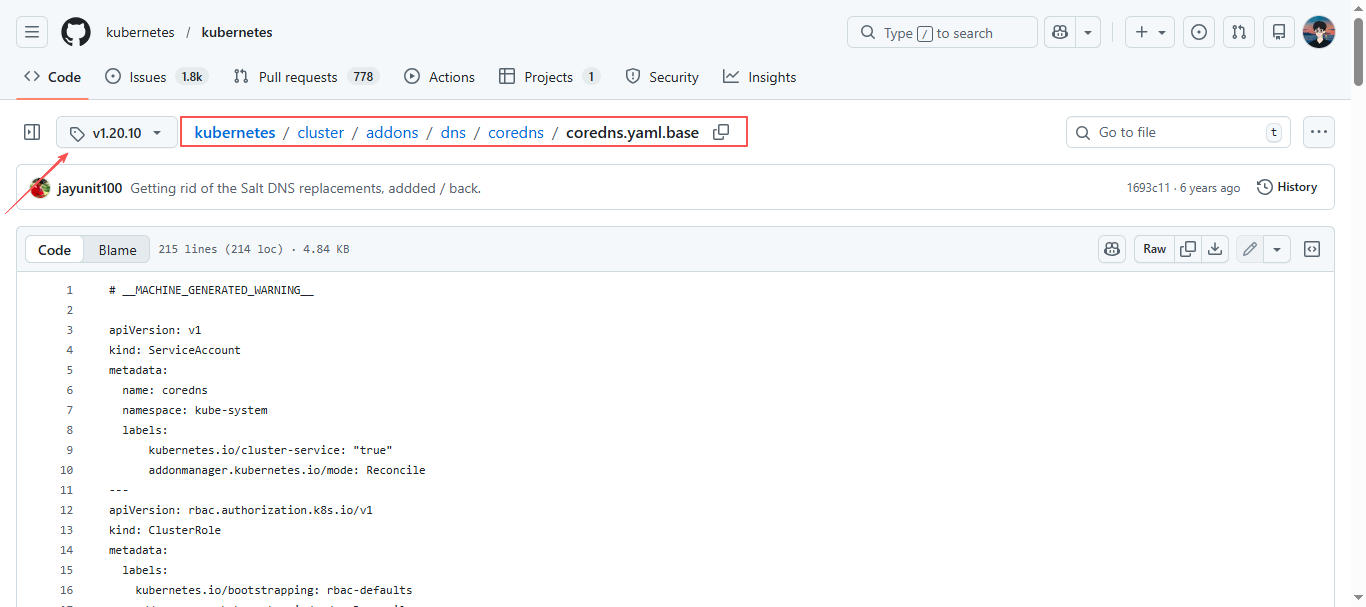Switch to the Insights tab
1366x607 pixels.
tap(760, 77)
